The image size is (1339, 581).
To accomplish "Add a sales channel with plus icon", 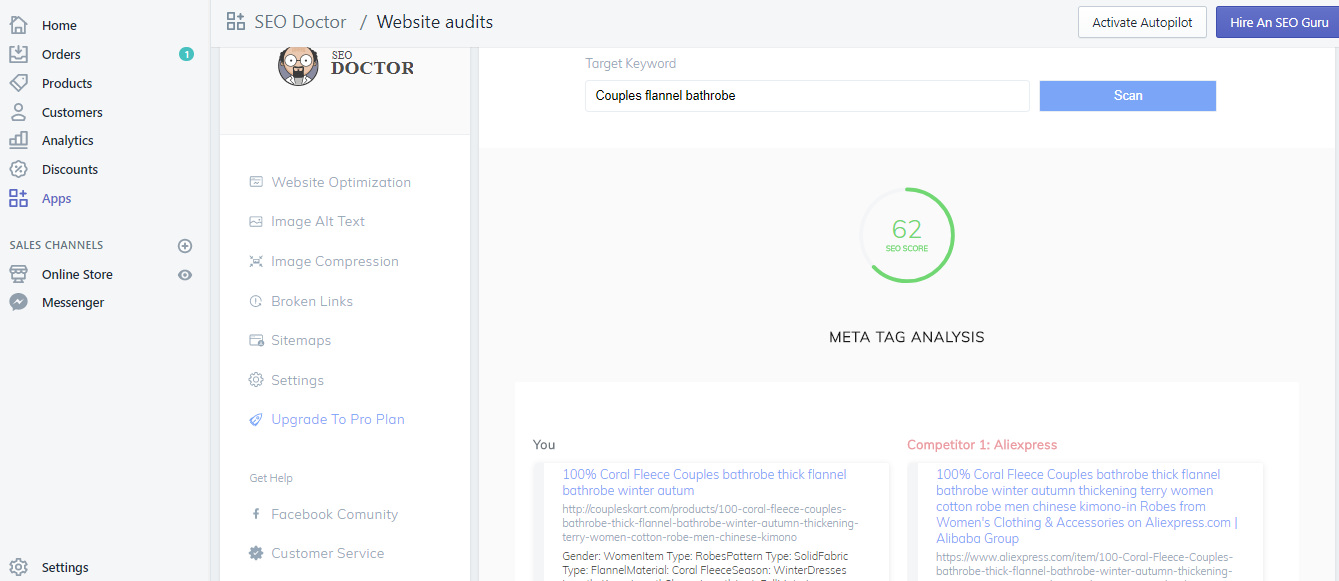I will coord(185,245).
